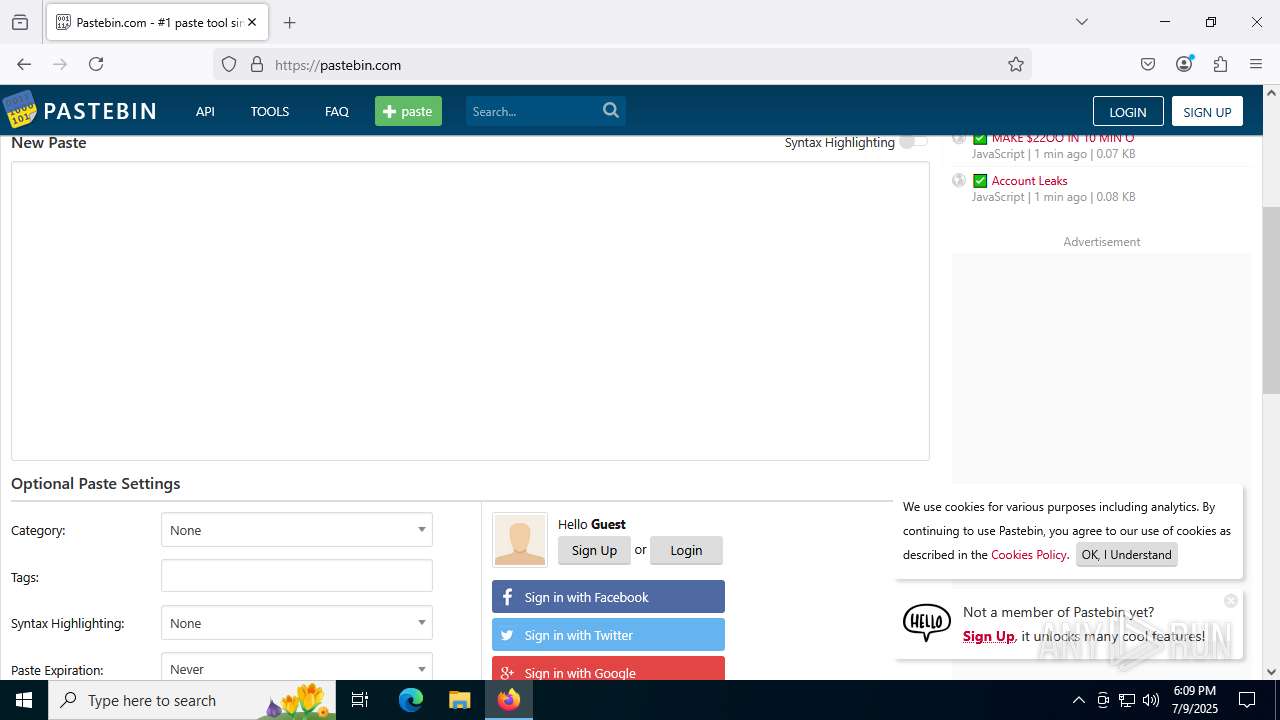Screen dimensions: 1280x720
Task: Reload the page with the refresh icon
Action: click(96, 64)
